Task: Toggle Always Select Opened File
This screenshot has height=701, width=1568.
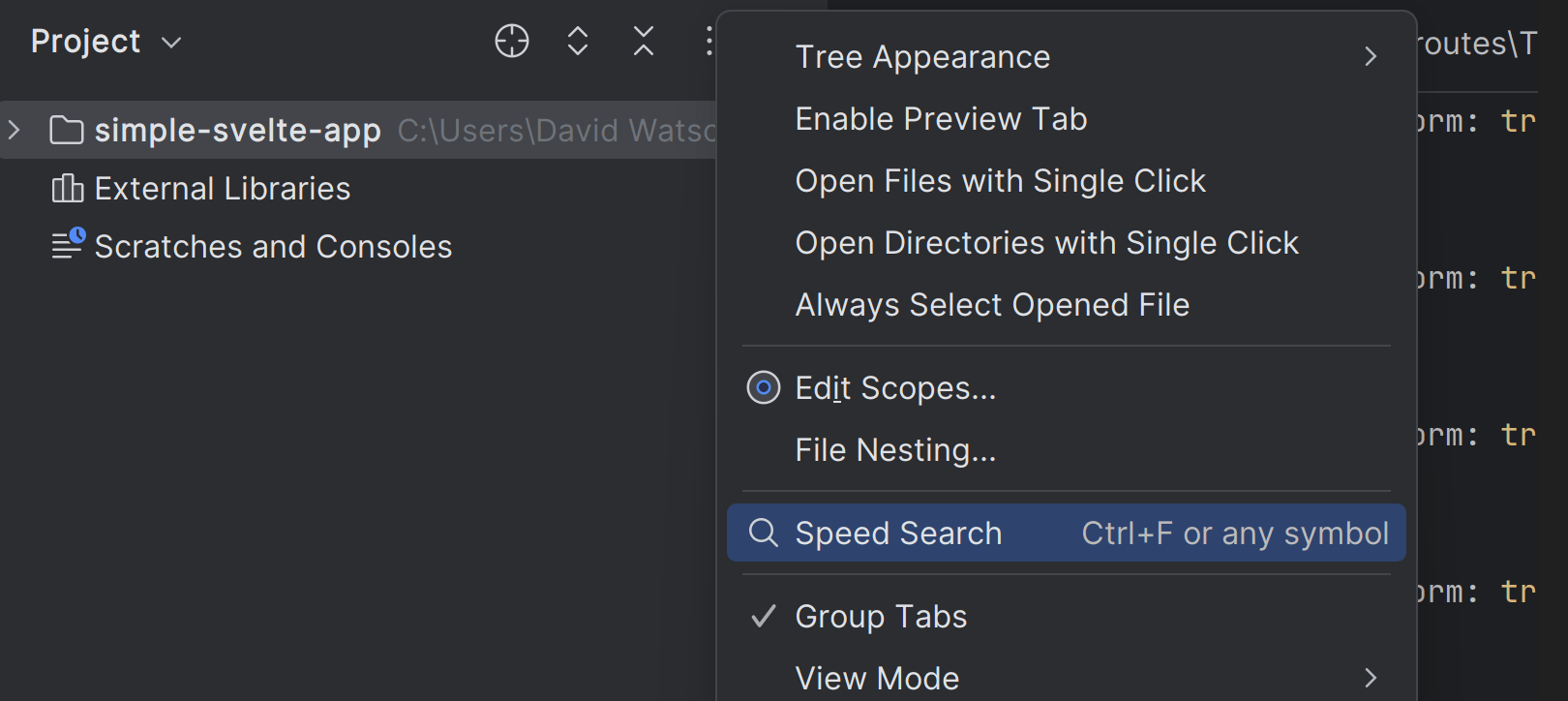Action: pyautogui.click(x=991, y=305)
